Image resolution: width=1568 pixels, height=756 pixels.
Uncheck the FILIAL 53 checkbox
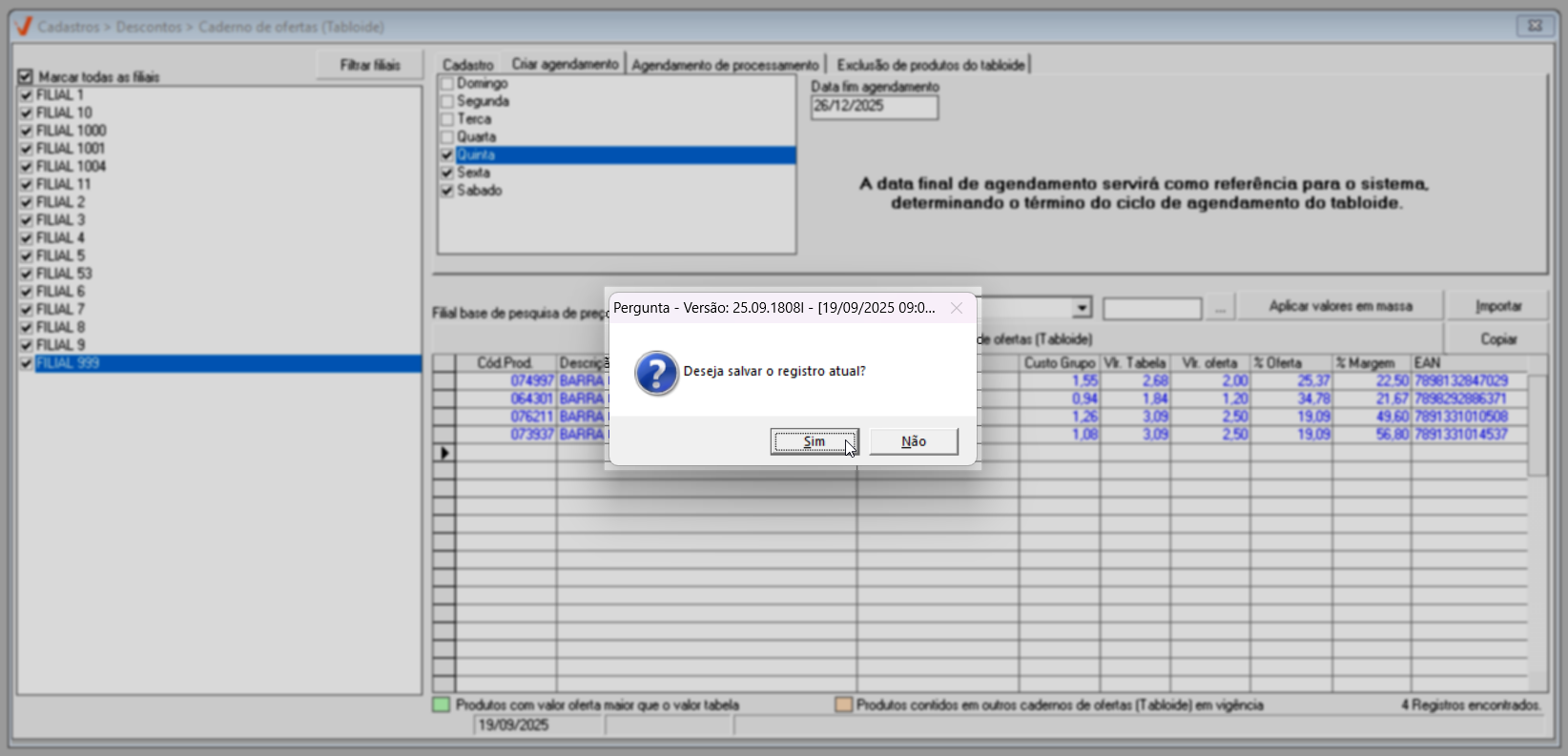coord(26,274)
